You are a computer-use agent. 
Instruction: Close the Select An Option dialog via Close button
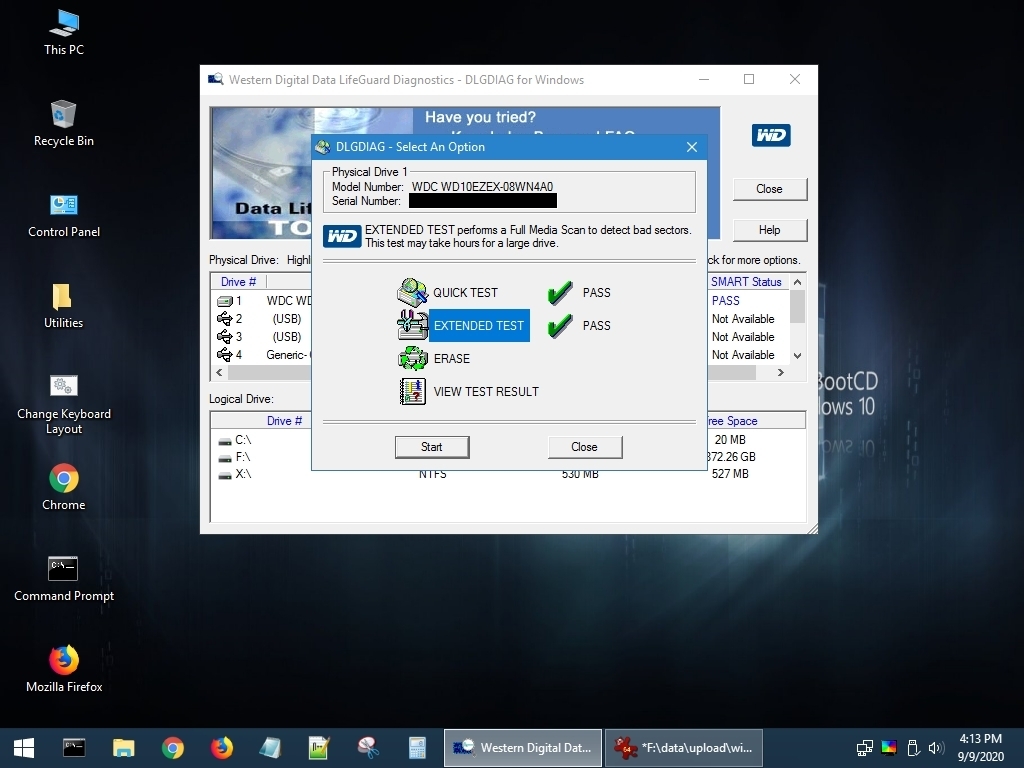pos(584,447)
